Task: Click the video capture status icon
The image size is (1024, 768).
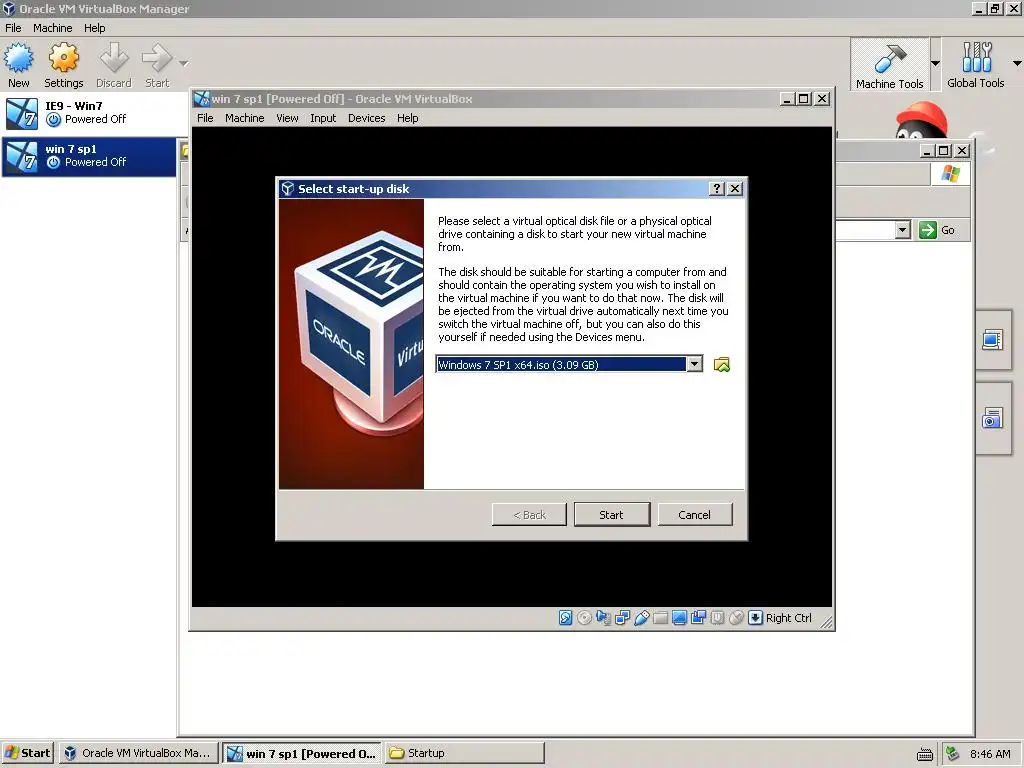Action: pos(698,618)
